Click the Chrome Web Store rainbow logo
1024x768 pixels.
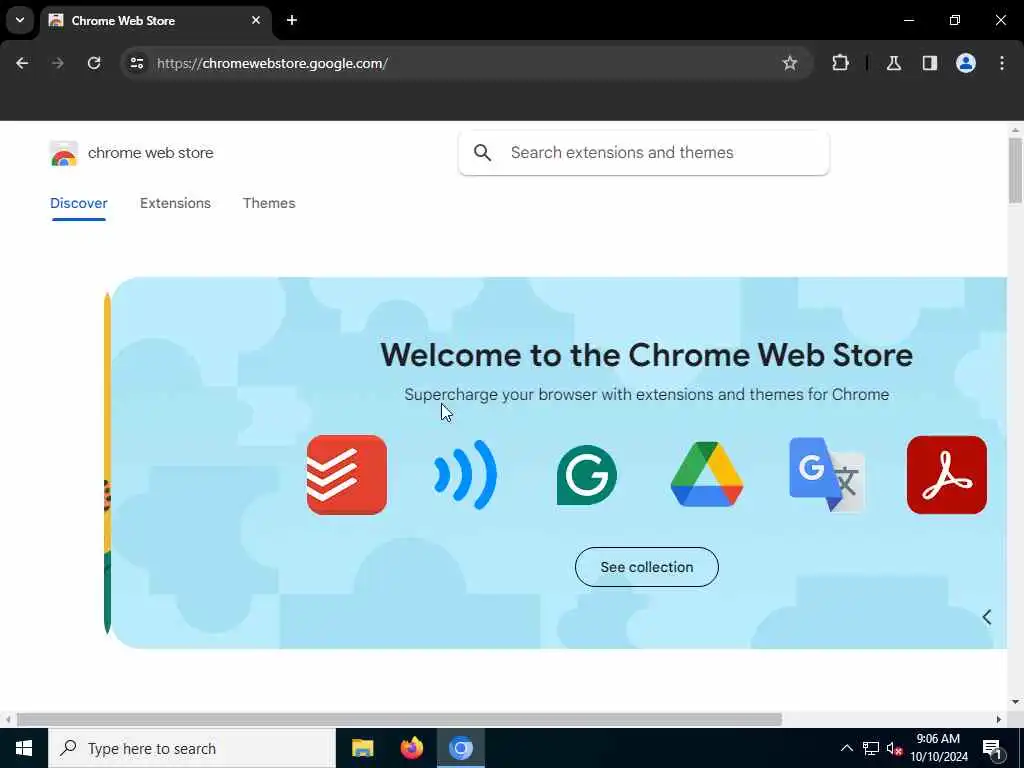pyautogui.click(x=63, y=153)
